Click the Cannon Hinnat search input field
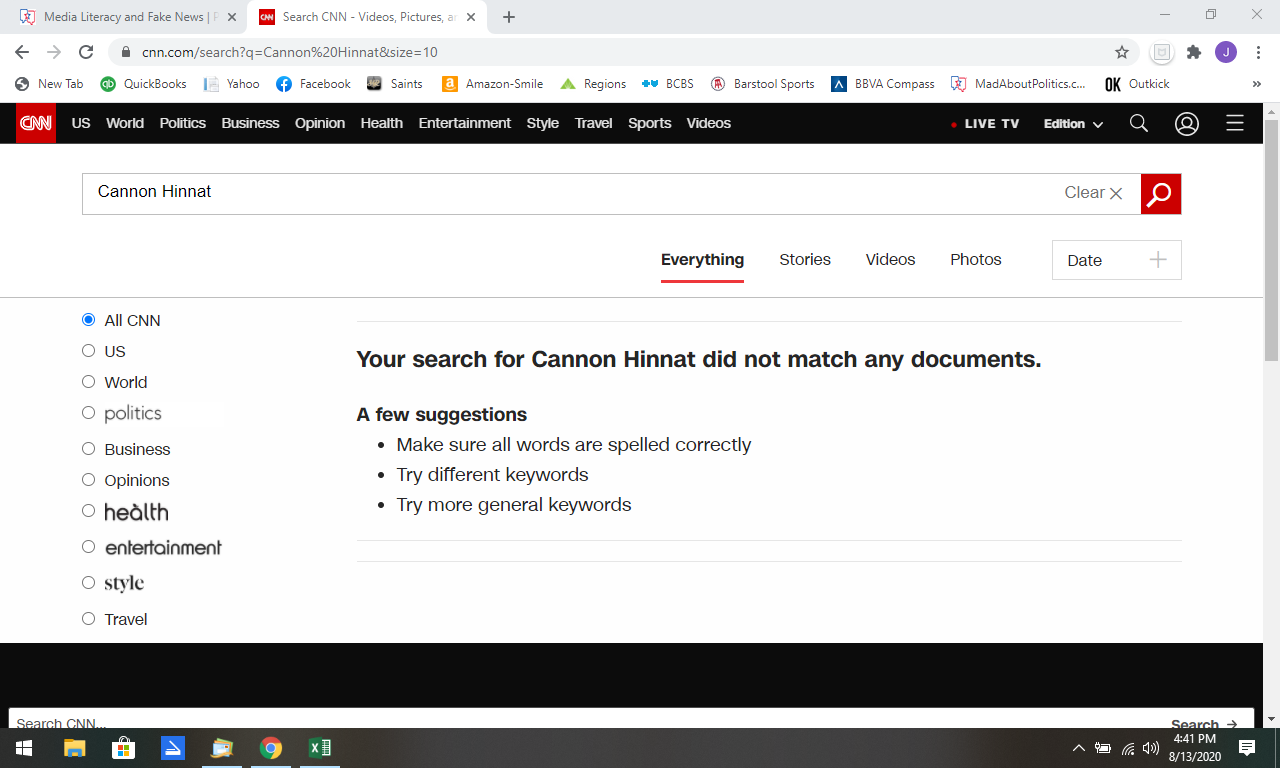This screenshot has width=1280, height=768. (611, 194)
